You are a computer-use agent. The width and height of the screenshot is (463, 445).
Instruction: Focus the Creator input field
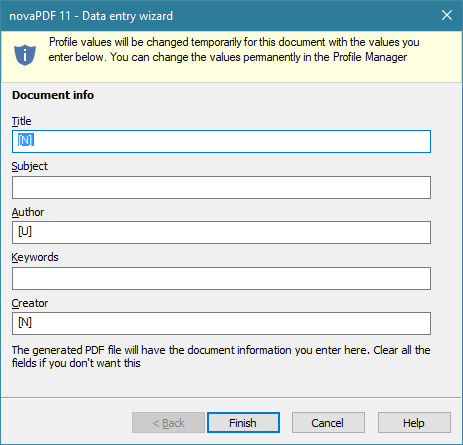221,323
